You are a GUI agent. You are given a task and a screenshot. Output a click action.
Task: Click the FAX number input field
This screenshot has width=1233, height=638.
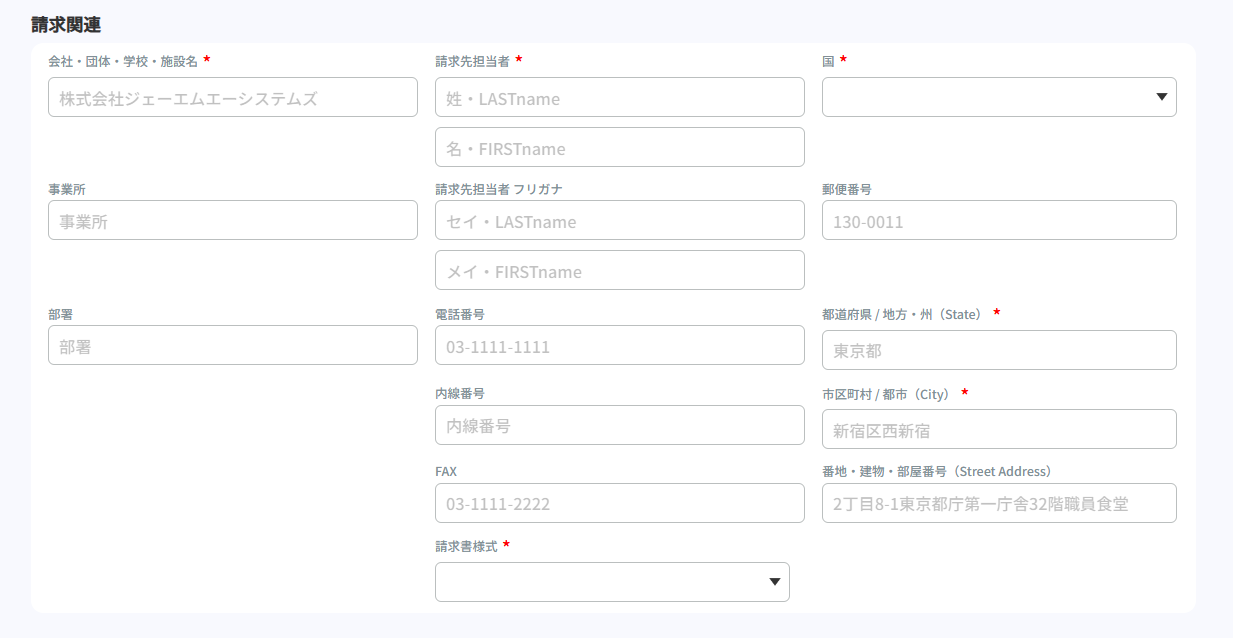619,503
